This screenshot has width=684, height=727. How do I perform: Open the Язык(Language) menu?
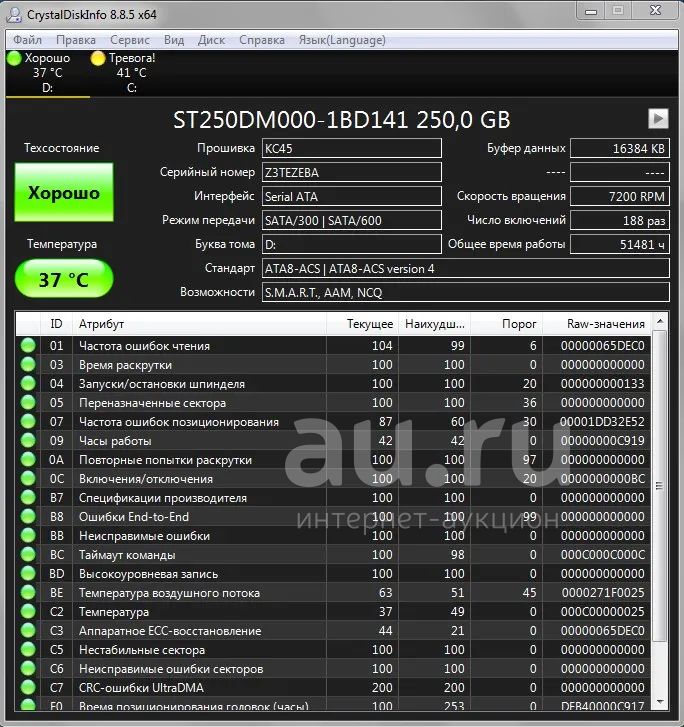(342, 40)
